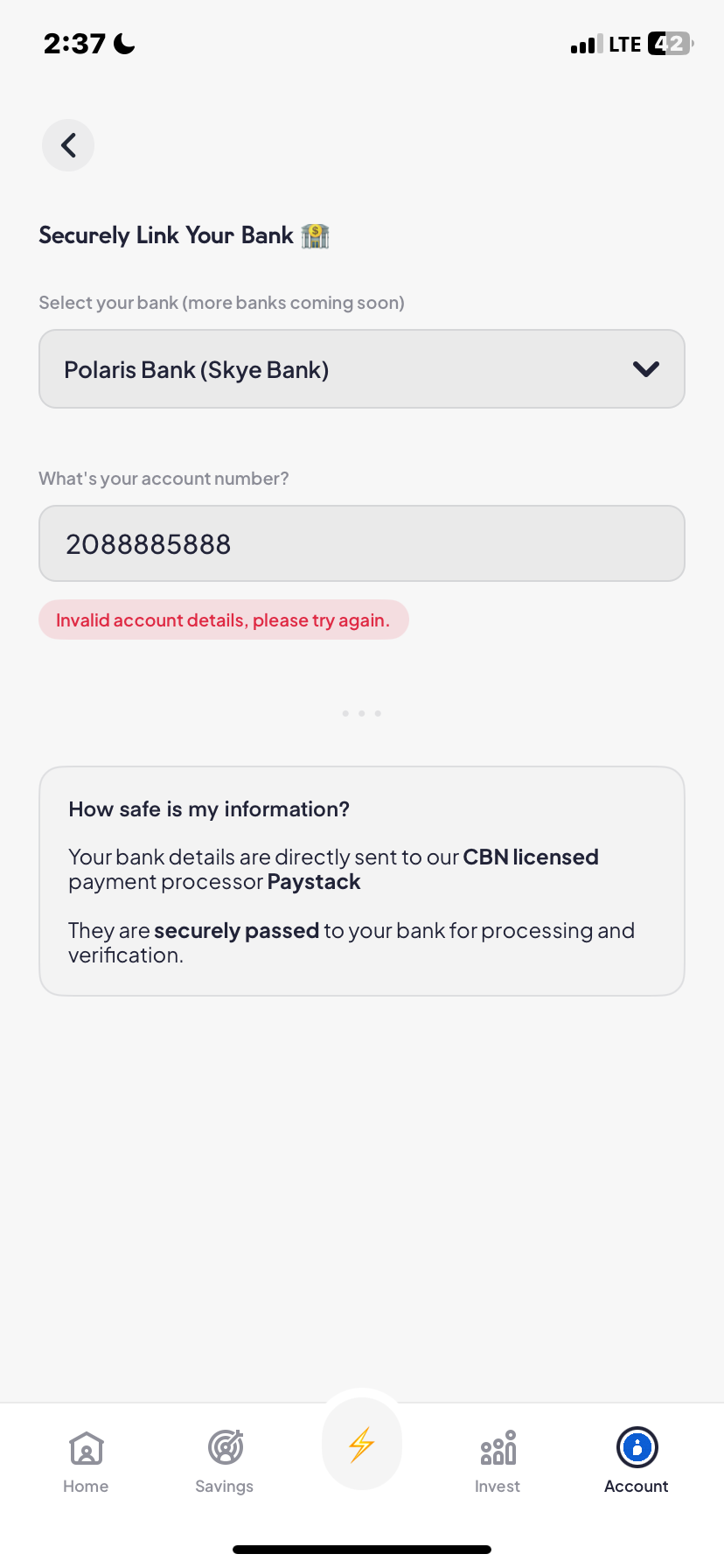Click the CBN licensed bold text
The image size is (724, 1568).
click(530, 857)
